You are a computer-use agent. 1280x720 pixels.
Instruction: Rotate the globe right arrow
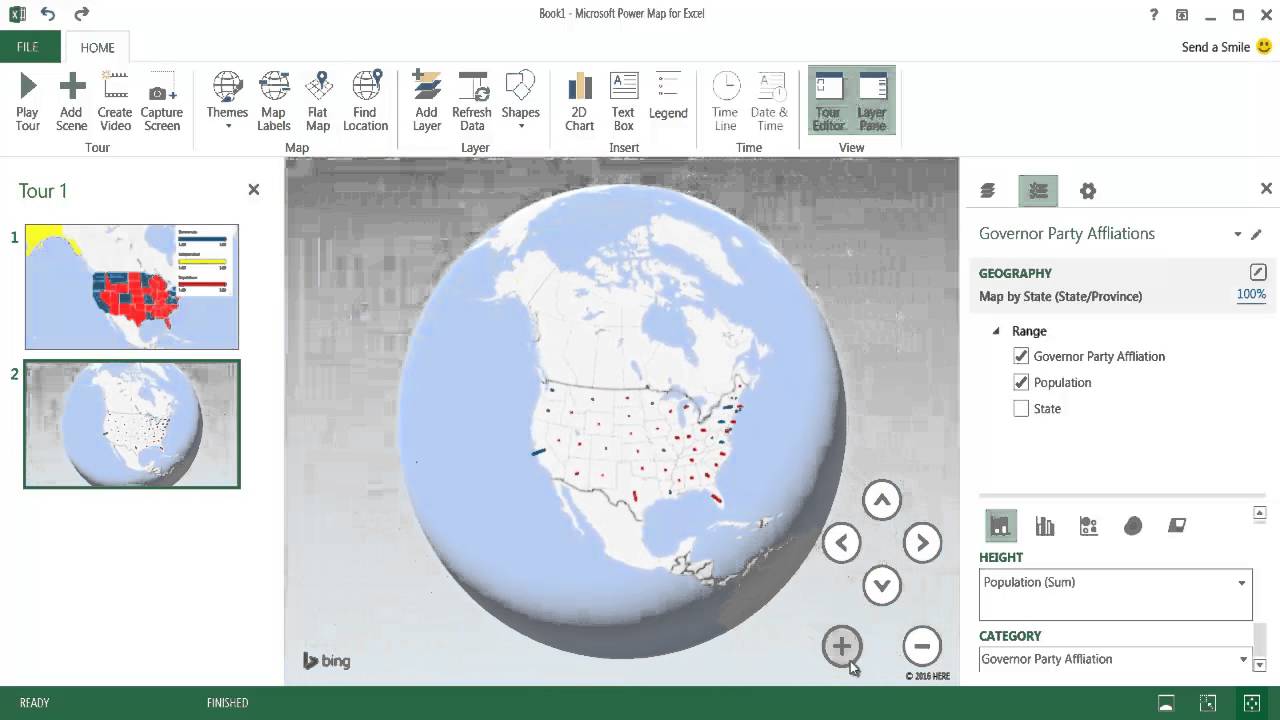922,543
